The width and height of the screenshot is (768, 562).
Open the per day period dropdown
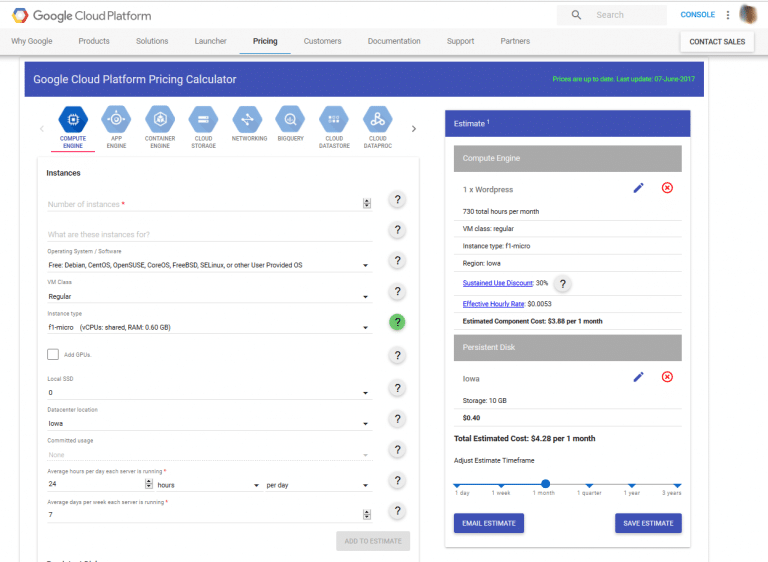[x=318, y=485]
